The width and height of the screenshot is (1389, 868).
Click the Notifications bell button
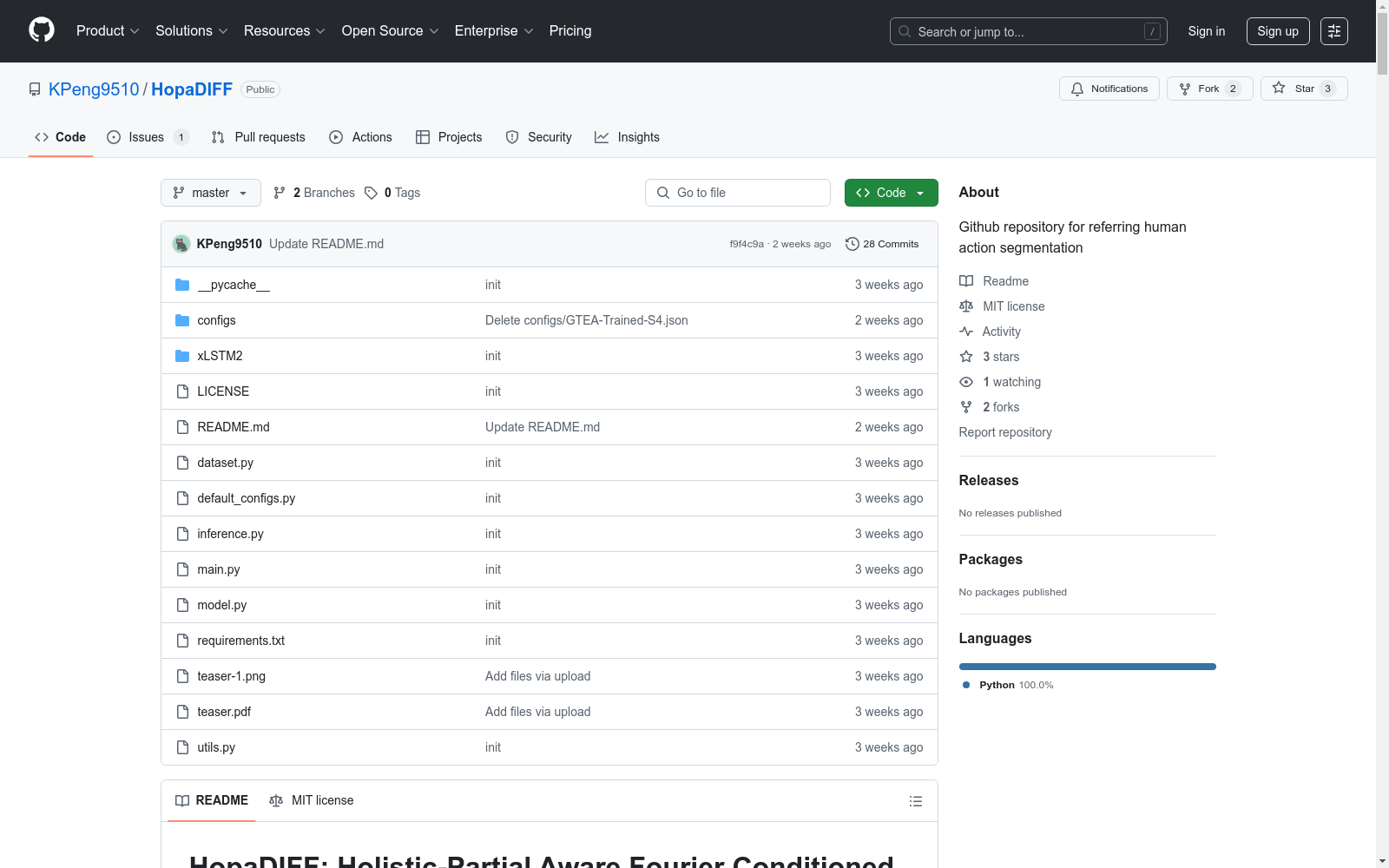(x=1109, y=89)
